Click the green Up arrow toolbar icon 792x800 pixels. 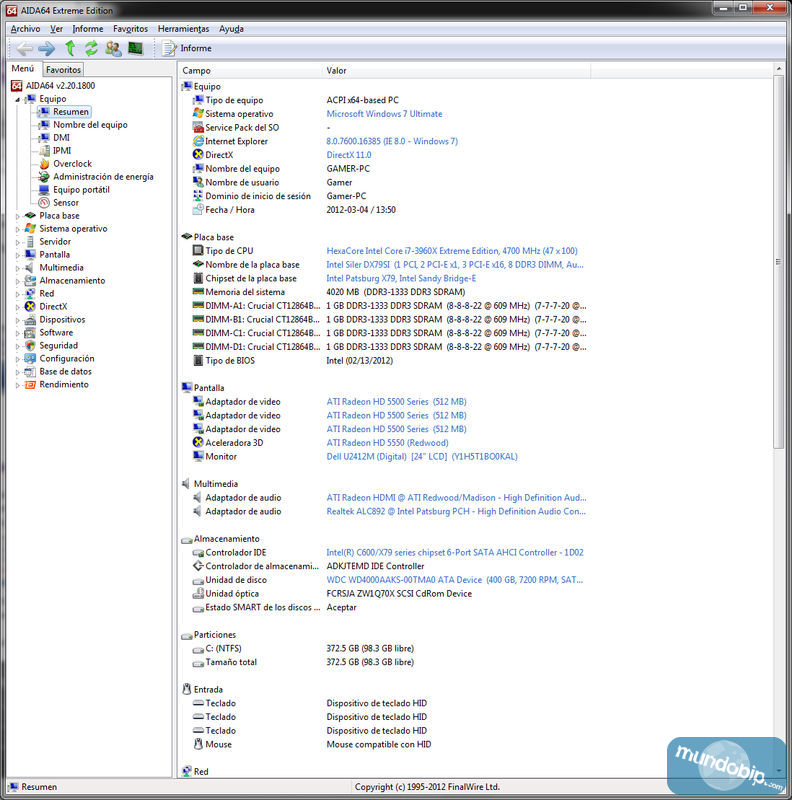pos(70,48)
